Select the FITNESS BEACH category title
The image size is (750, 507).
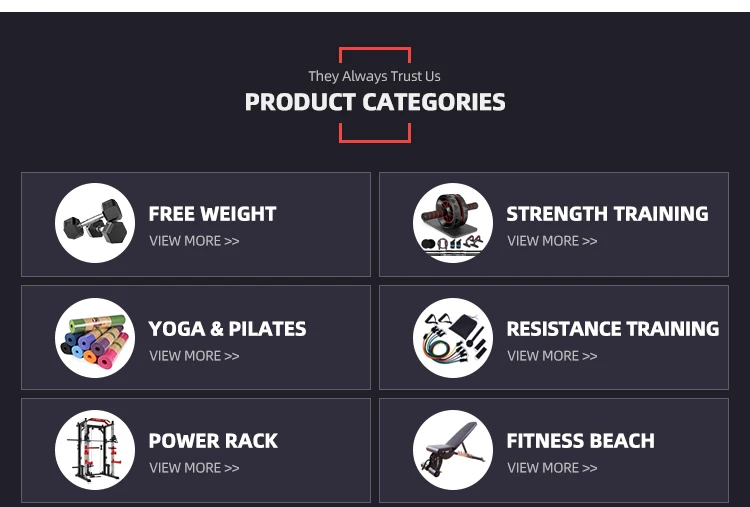[x=580, y=441]
